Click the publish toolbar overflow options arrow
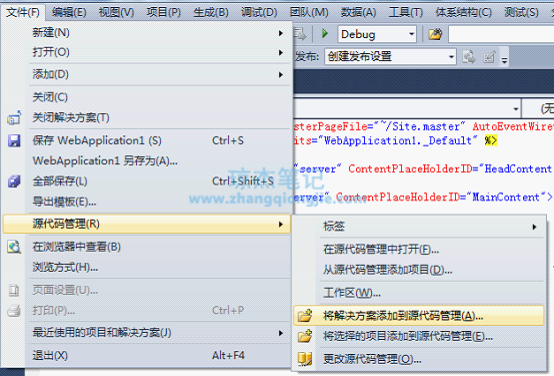Image resolution: width=554 pixels, height=376 pixels. coord(505,60)
